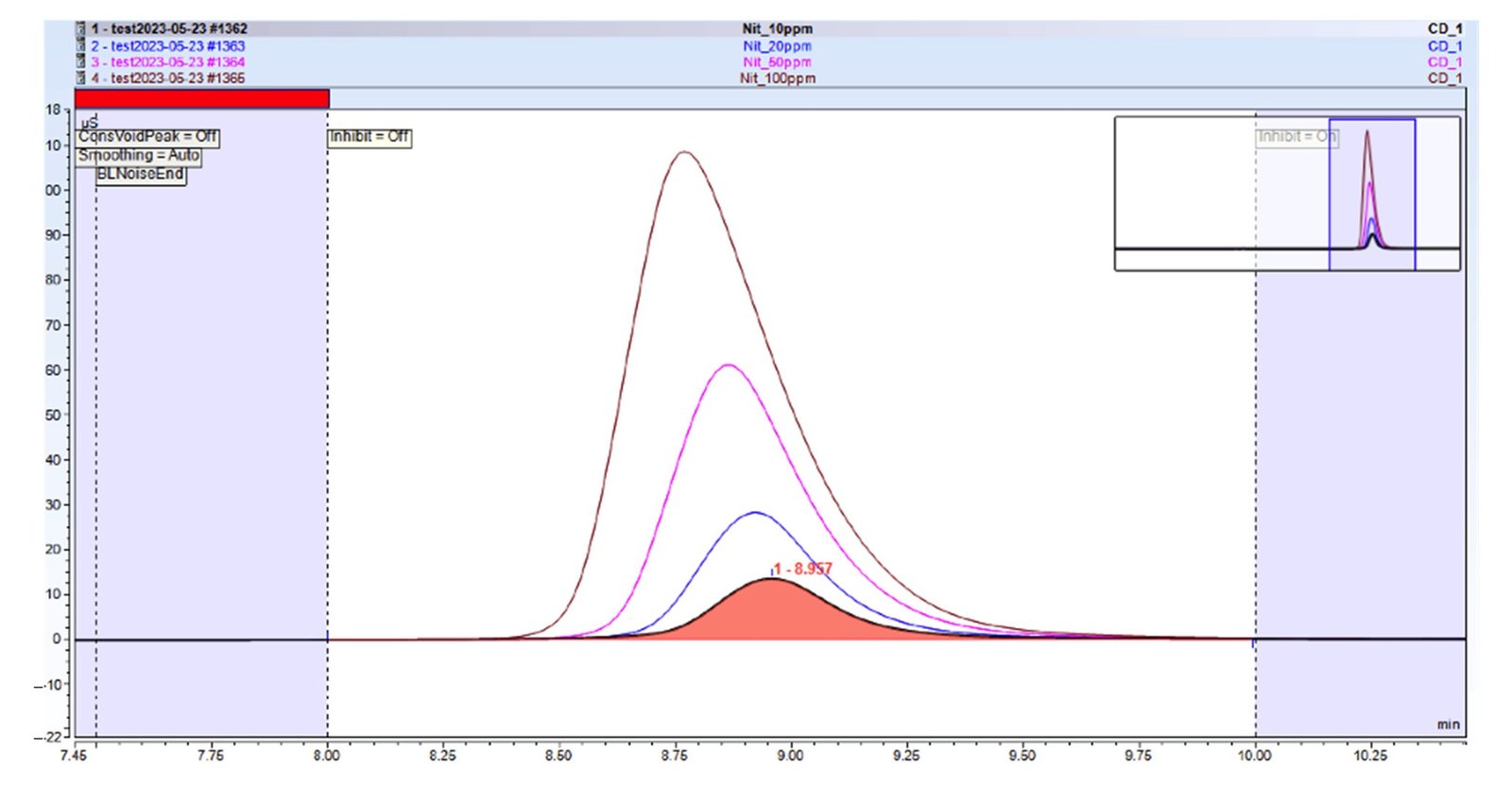Click the "10.00" time axis label
This screenshot has width=1512, height=785.
[x=1254, y=756]
